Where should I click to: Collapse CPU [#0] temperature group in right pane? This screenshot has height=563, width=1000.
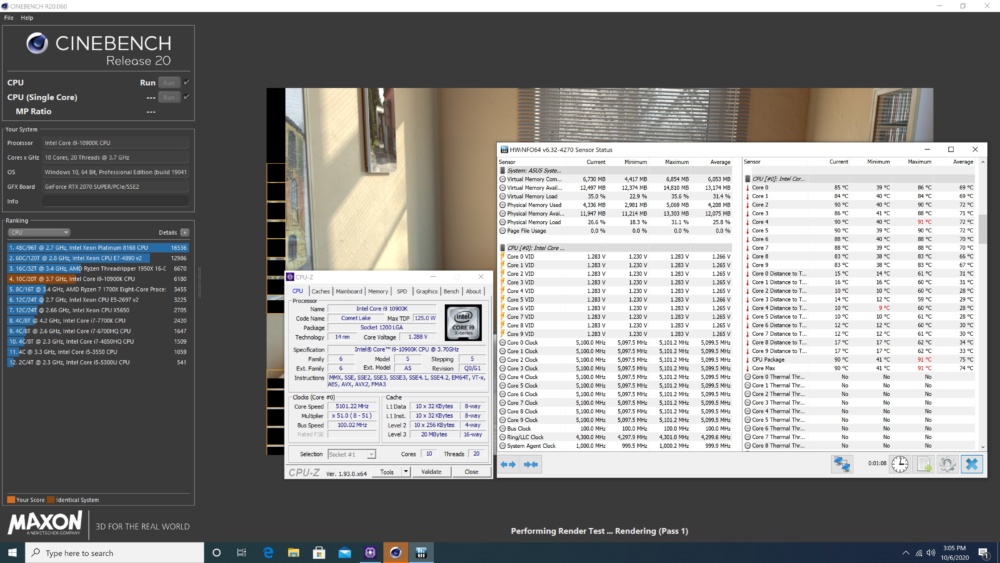[747, 179]
